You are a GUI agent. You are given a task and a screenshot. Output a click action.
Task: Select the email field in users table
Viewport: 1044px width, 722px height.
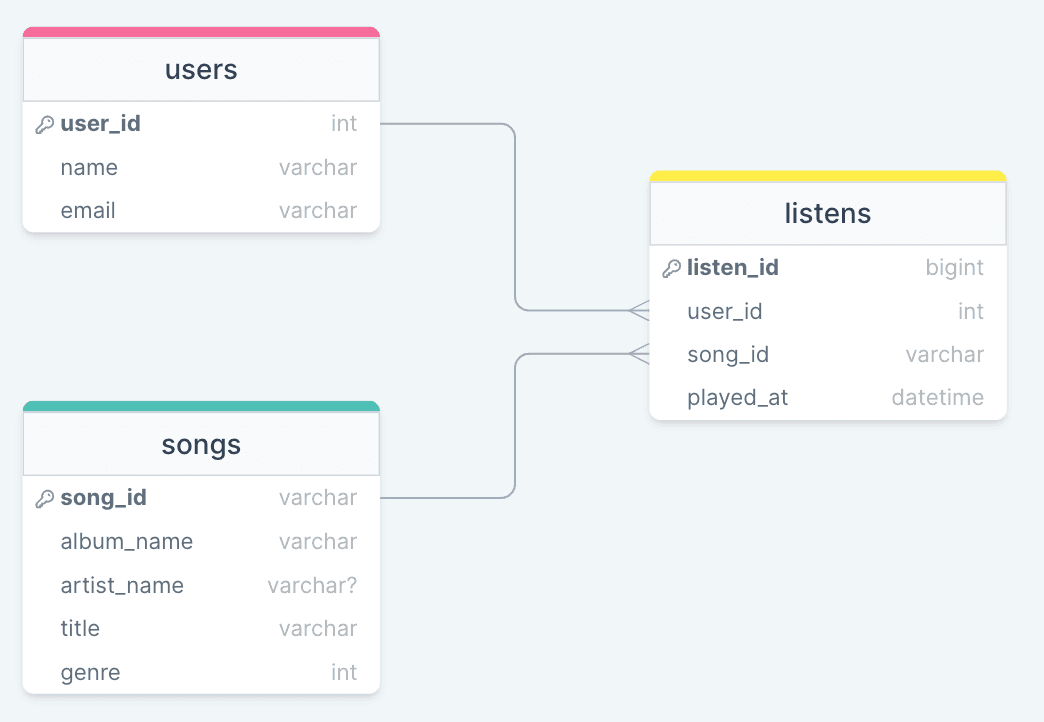88,211
